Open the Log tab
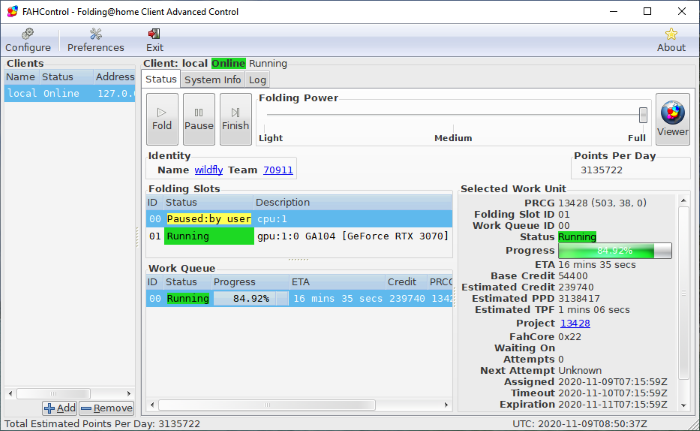The image size is (700, 431). pos(258,80)
